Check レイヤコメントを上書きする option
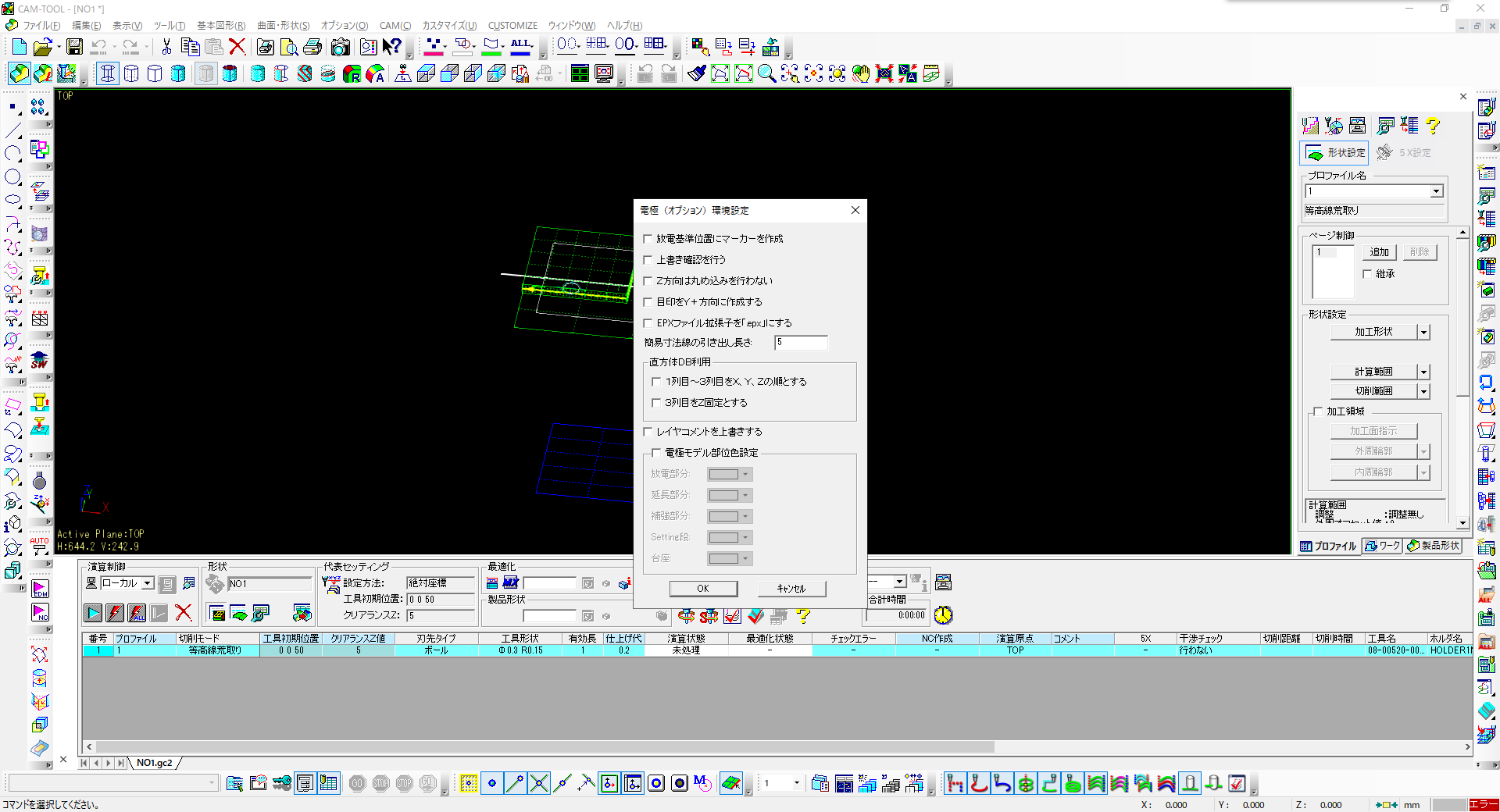Viewport: 1500px width, 812px height. (648, 432)
